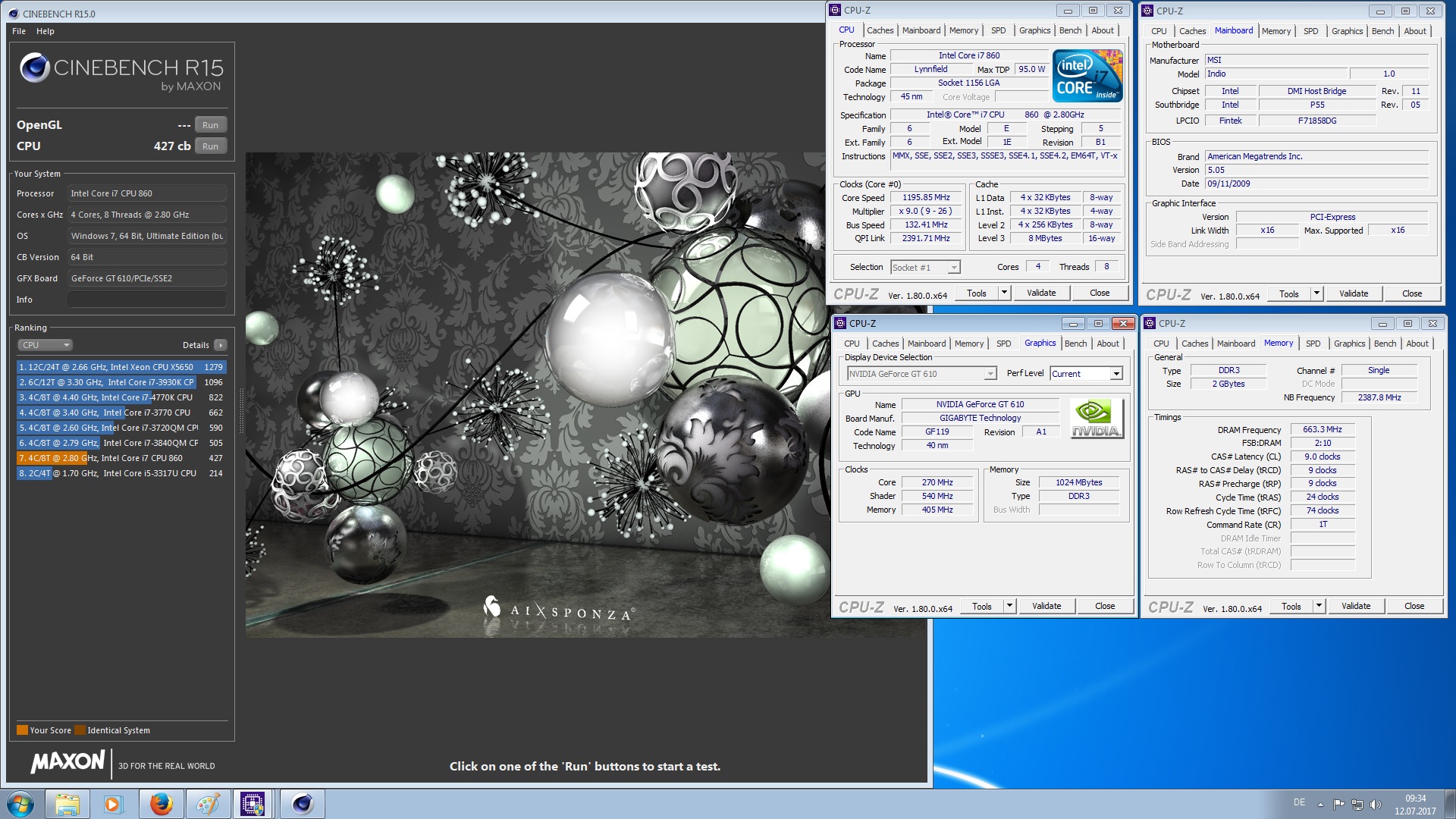This screenshot has width=1456, height=819.
Task: Open the Socket #1 selection dropdown
Action: (x=925, y=268)
